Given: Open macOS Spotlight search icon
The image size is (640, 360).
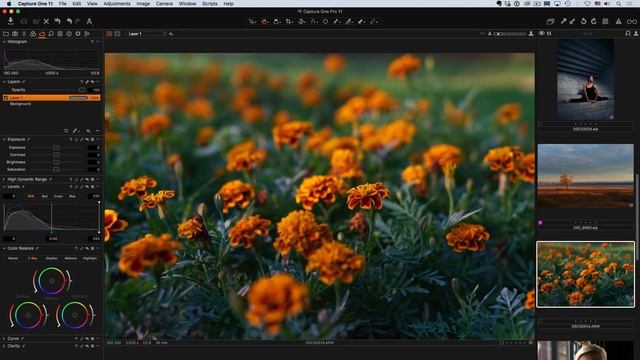Looking at the screenshot, I should coord(619,3).
